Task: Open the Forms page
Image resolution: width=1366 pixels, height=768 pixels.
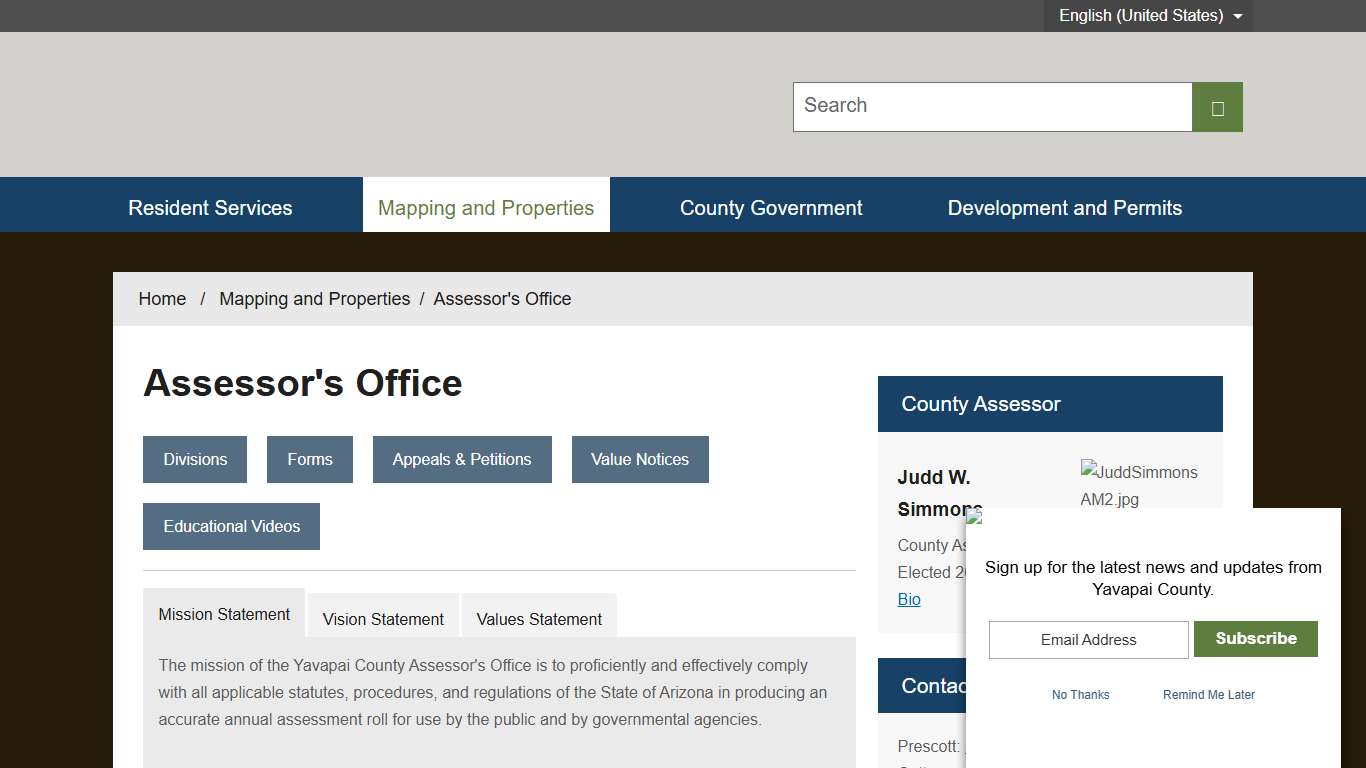Action: 309,459
